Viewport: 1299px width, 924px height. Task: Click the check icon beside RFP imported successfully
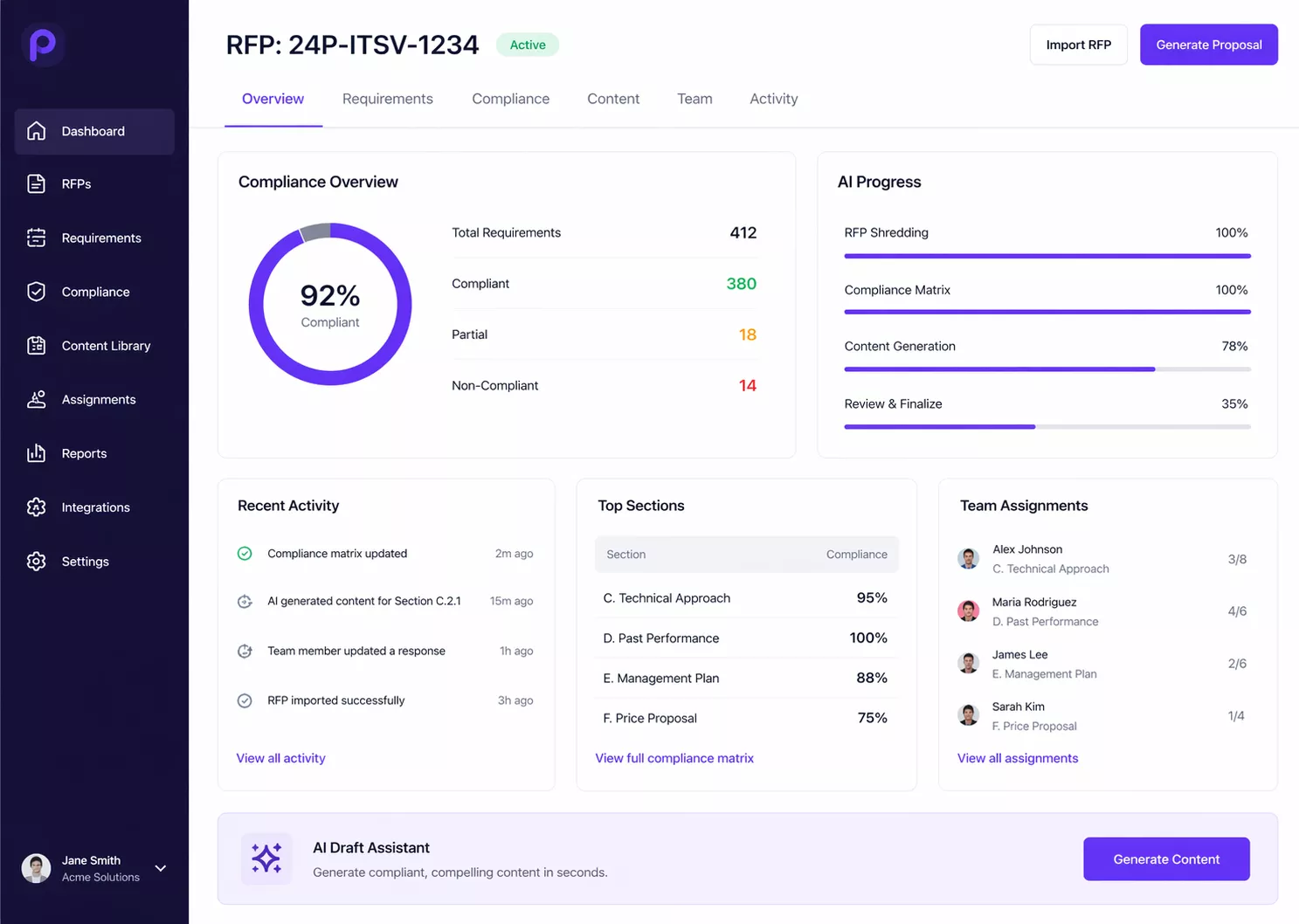coord(245,700)
